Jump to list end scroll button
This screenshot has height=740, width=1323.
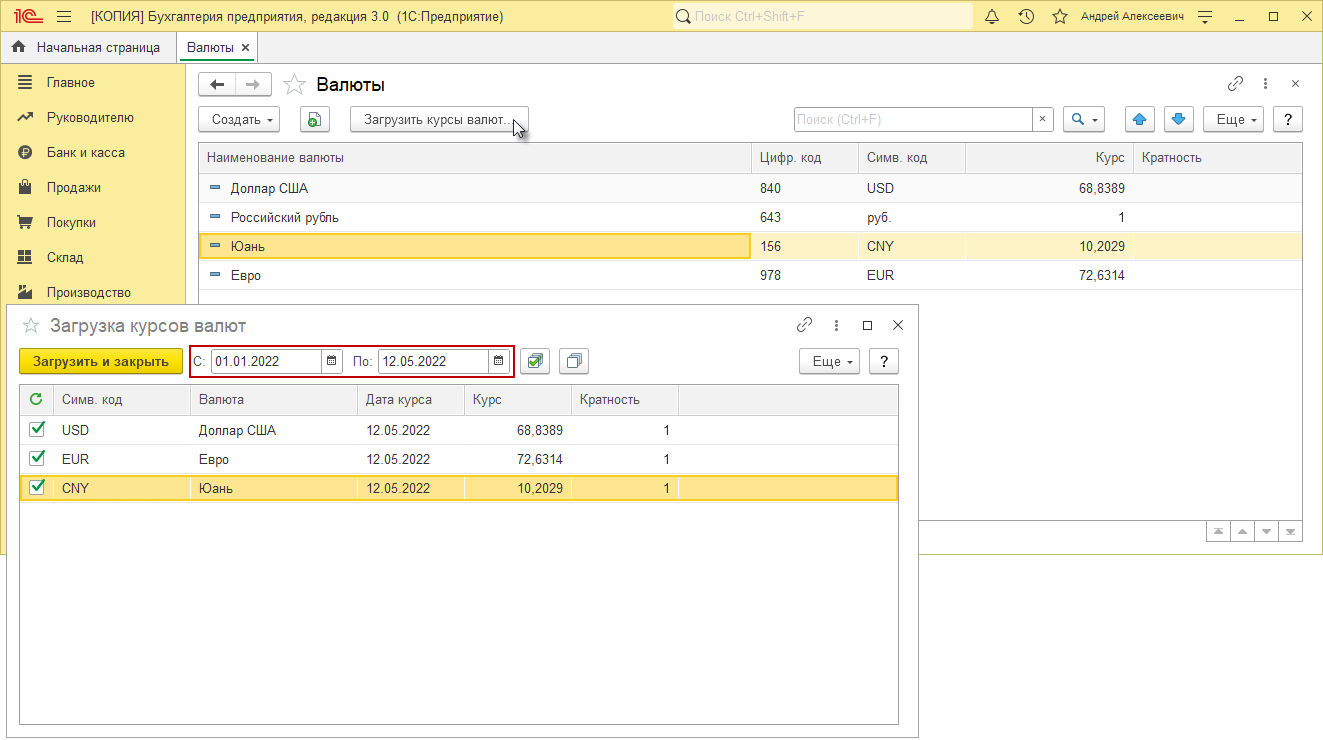click(1291, 531)
